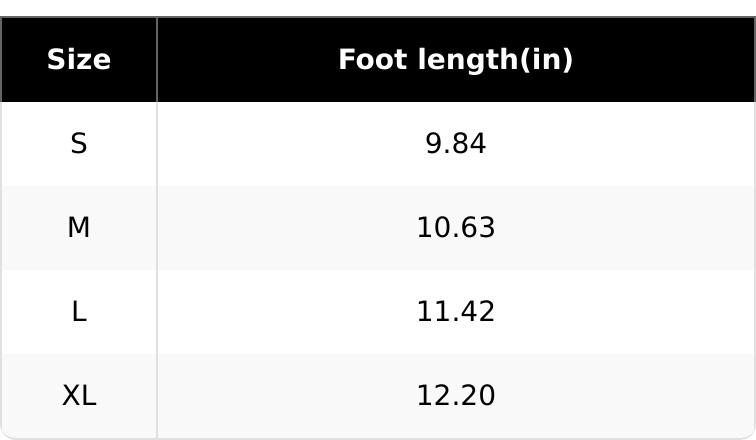Click the 11.42 foot length value

tap(455, 312)
